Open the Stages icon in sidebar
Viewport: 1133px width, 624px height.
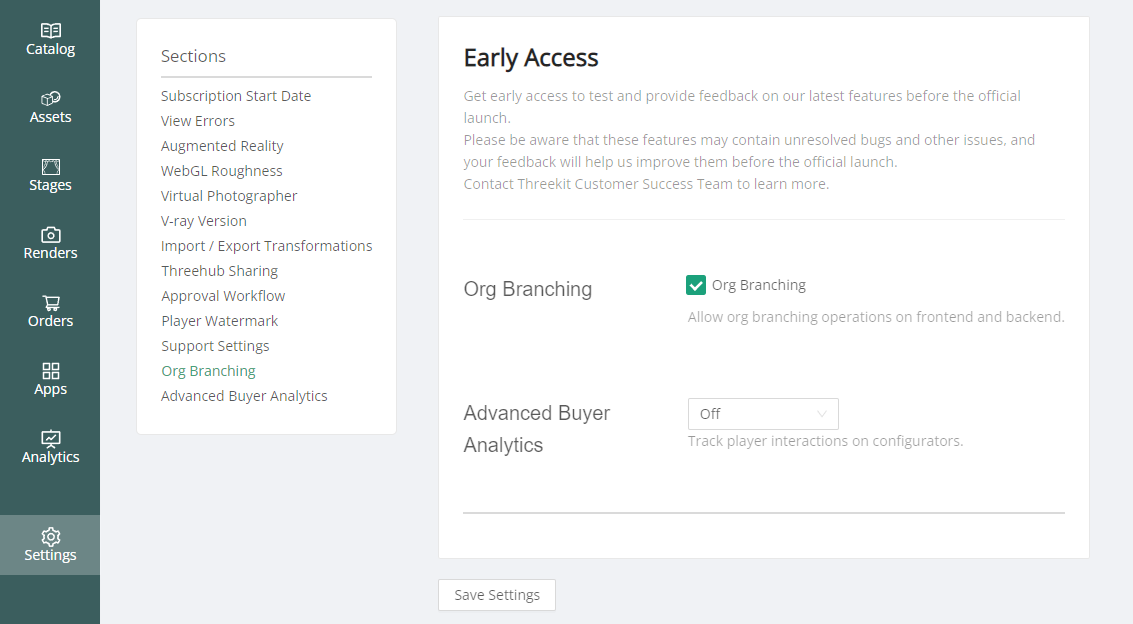pyautogui.click(x=51, y=167)
